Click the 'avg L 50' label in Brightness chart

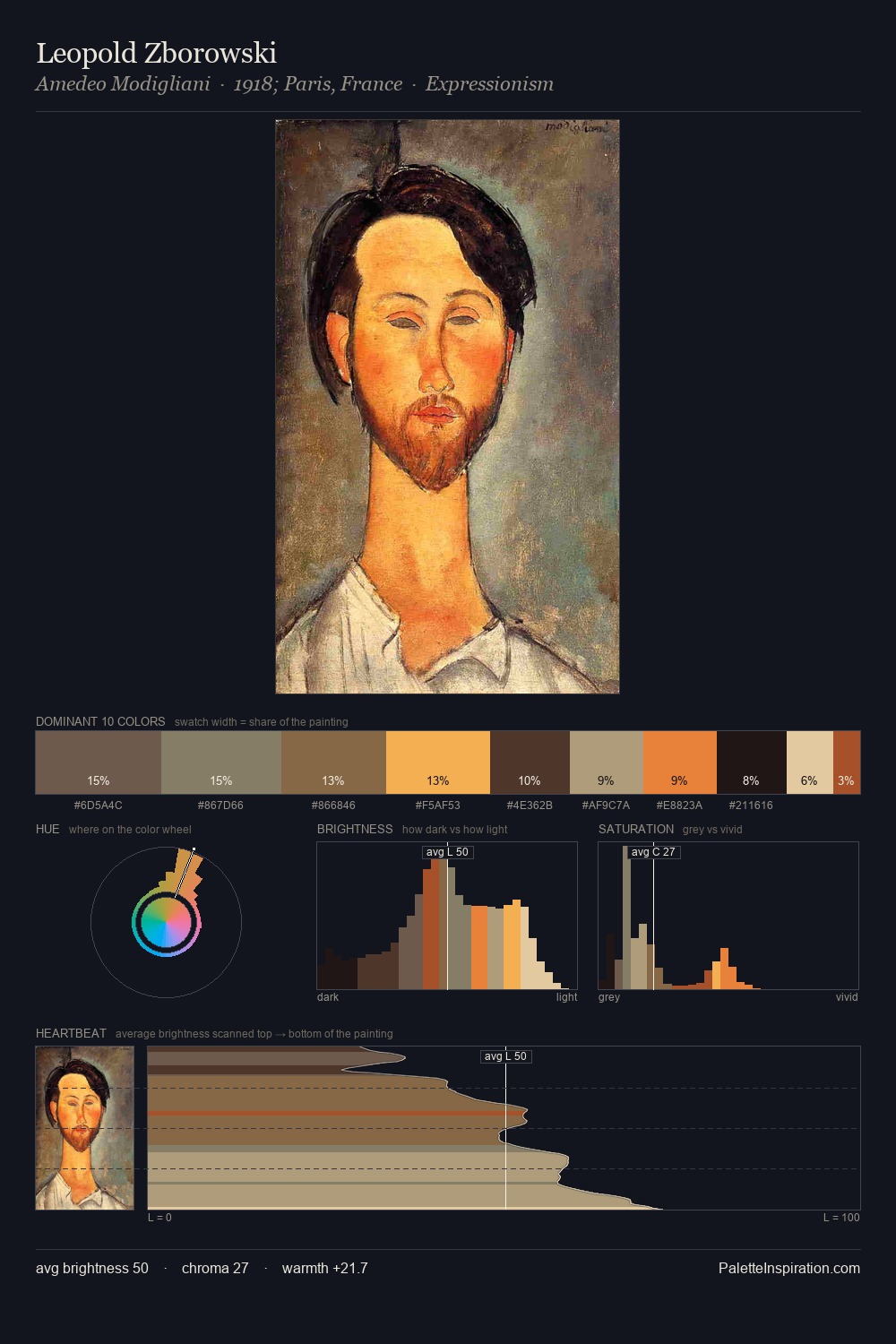tap(447, 852)
